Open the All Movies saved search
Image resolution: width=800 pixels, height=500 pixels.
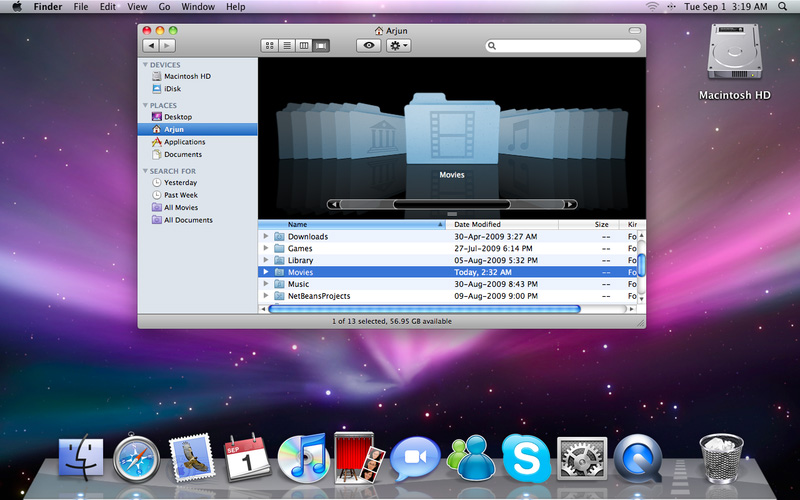click(x=180, y=207)
